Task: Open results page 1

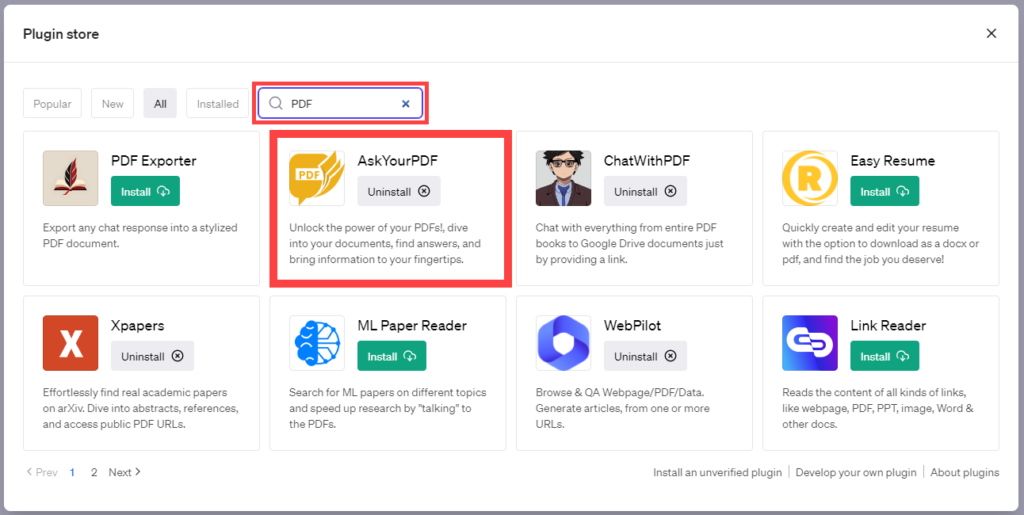Action: pyautogui.click(x=72, y=472)
